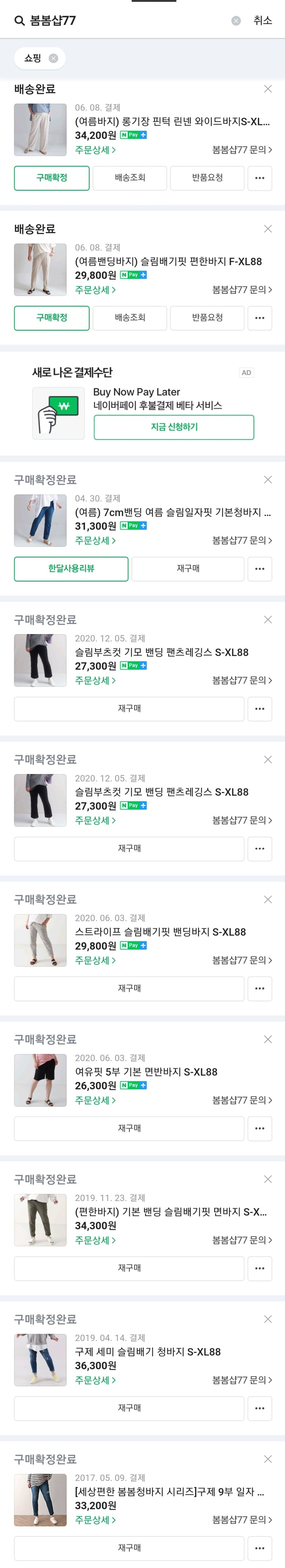Confirm purchase for the 린넨 와이드바지 order
The image size is (285, 1568).
(52, 178)
